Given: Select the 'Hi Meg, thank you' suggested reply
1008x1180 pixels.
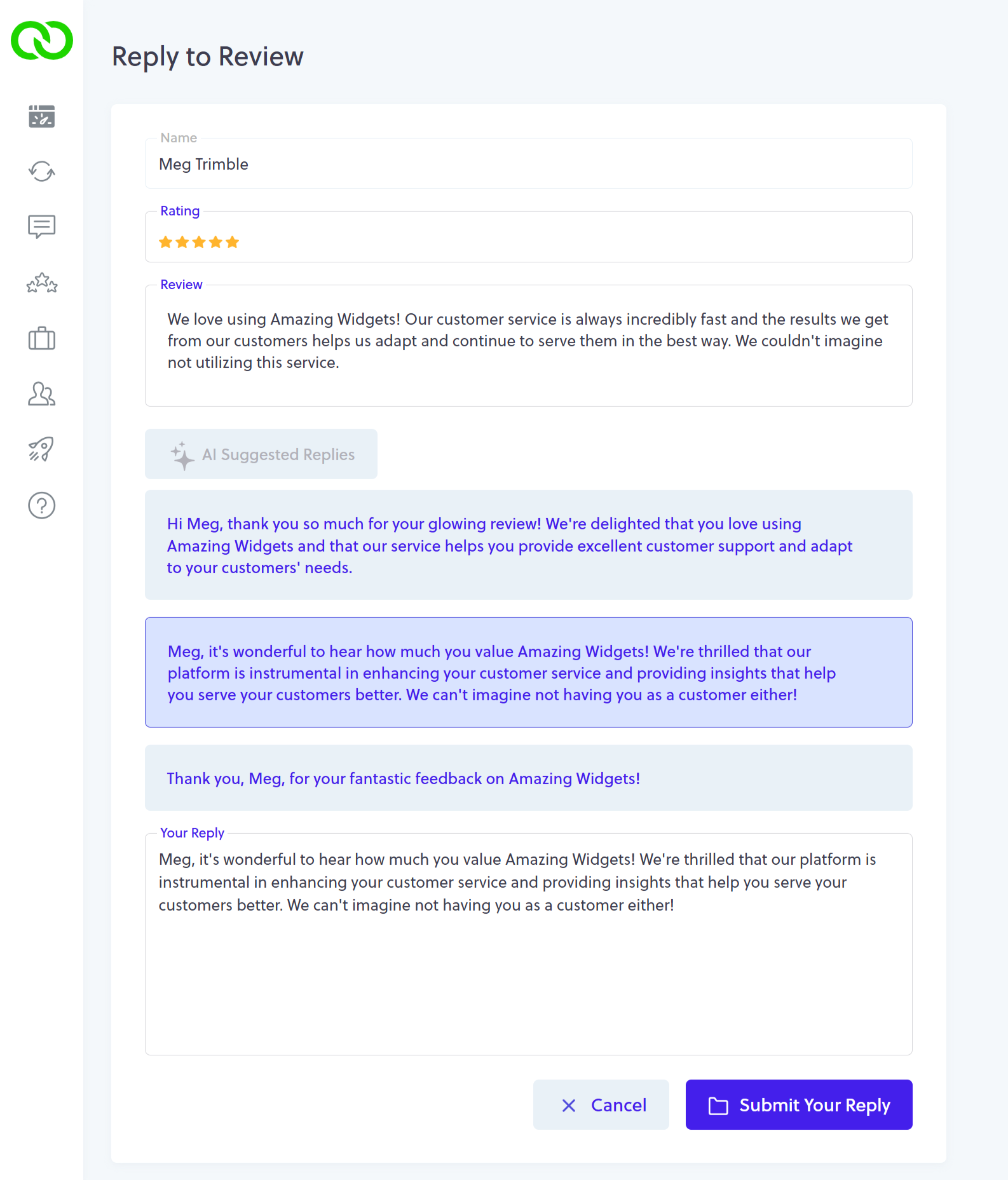Looking at the screenshot, I should click(x=529, y=545).
